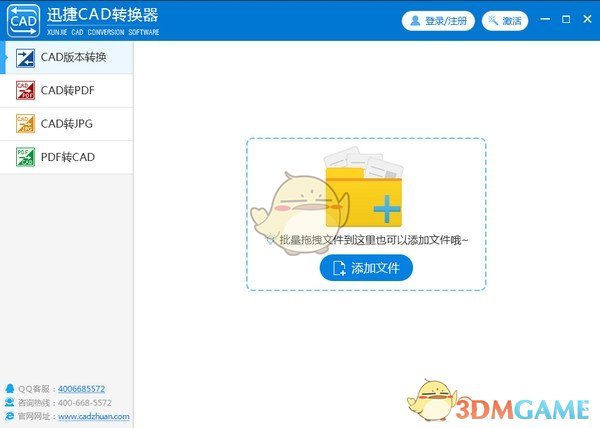Open the www.cadzhuan.com website link
This screenshot has width=600, height=428.
click(94, 416)
